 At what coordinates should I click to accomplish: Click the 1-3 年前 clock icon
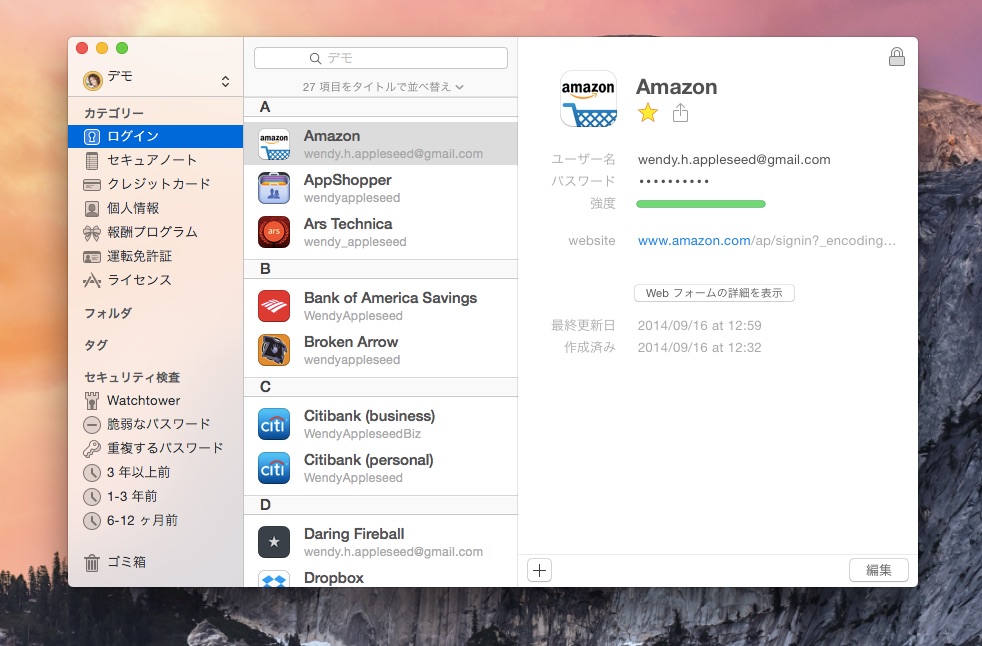point(92,497)
